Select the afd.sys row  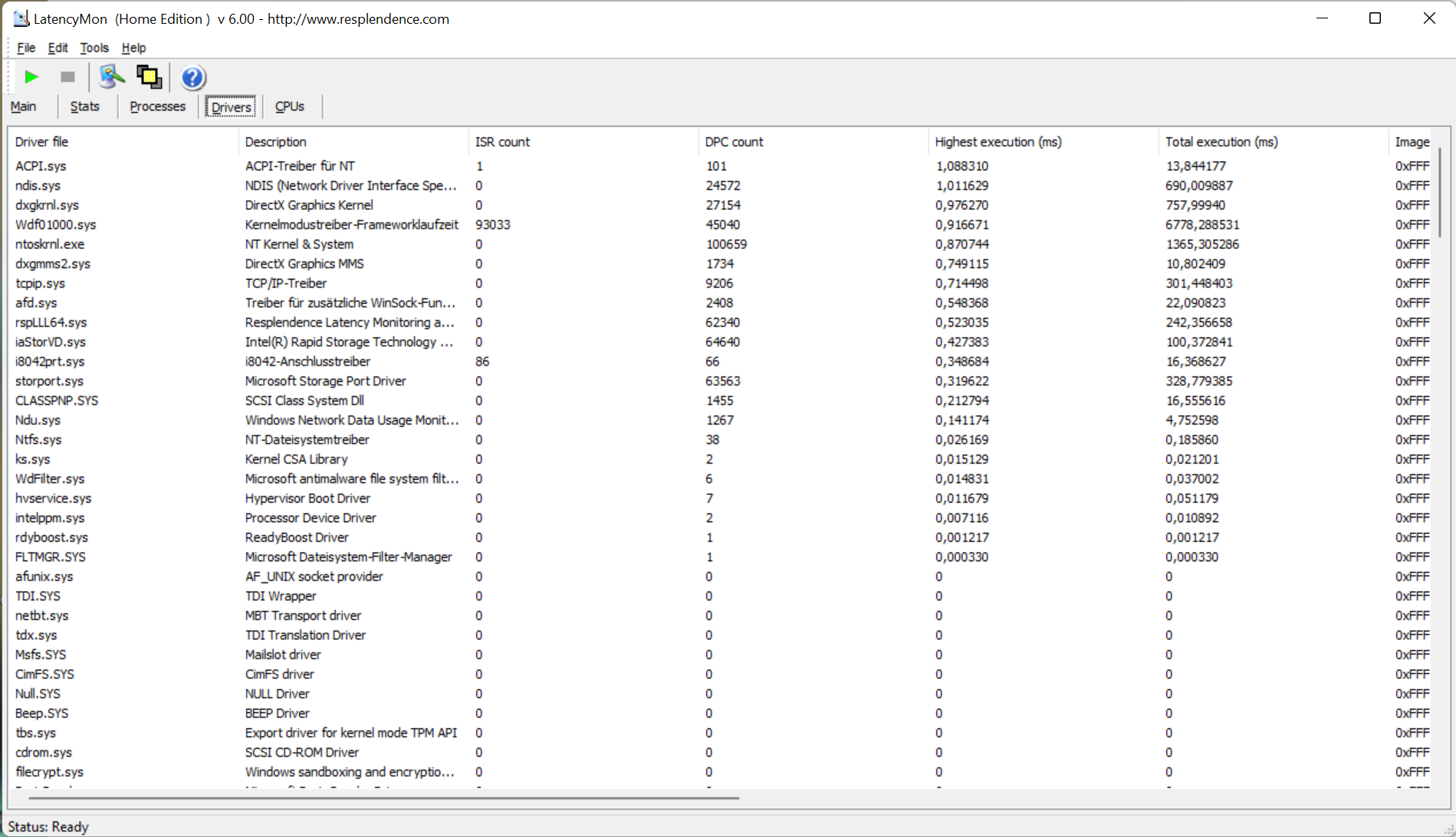[721, 303]
